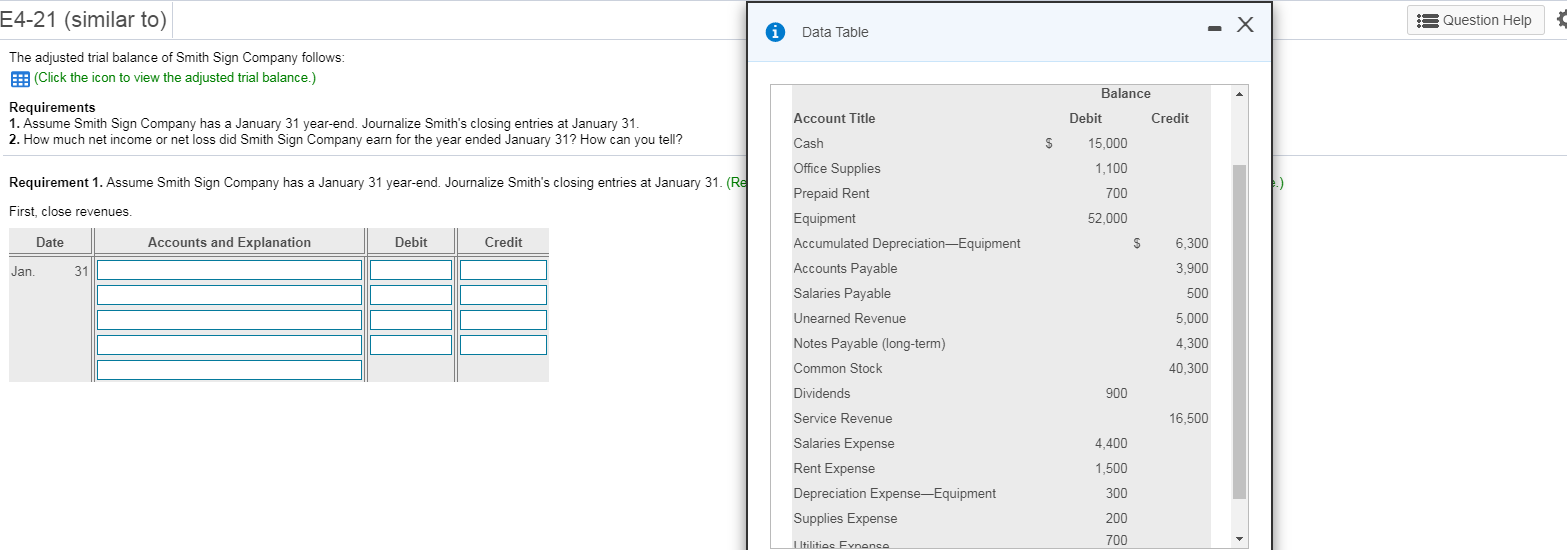Click the Account Title column header

click(x=834, y=118)
